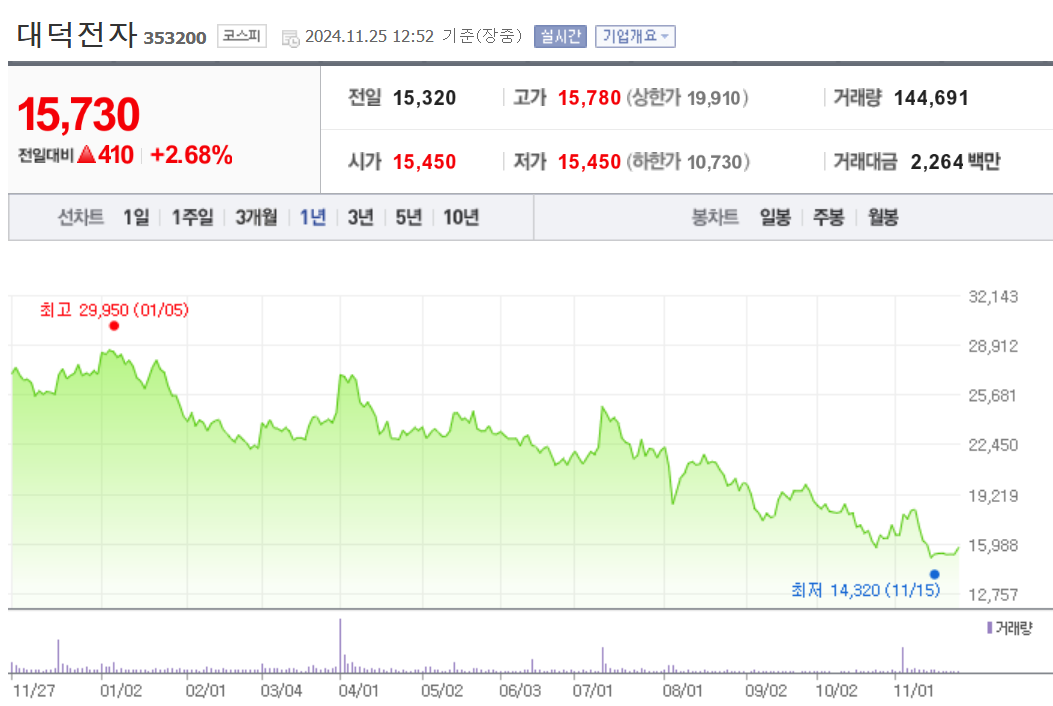Screen dimensions: 1053x706
Task: Click the purple 거래량 legend marker
Action: (989, 627)
